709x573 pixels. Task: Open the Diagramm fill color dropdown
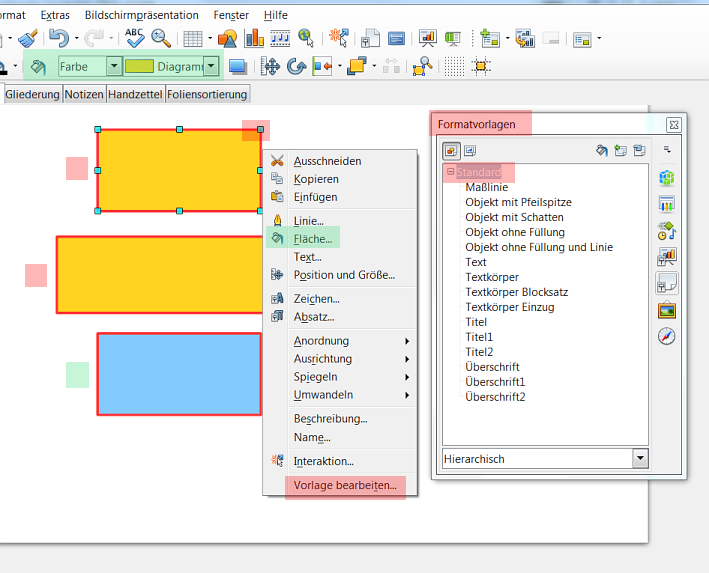pos(211,67)
